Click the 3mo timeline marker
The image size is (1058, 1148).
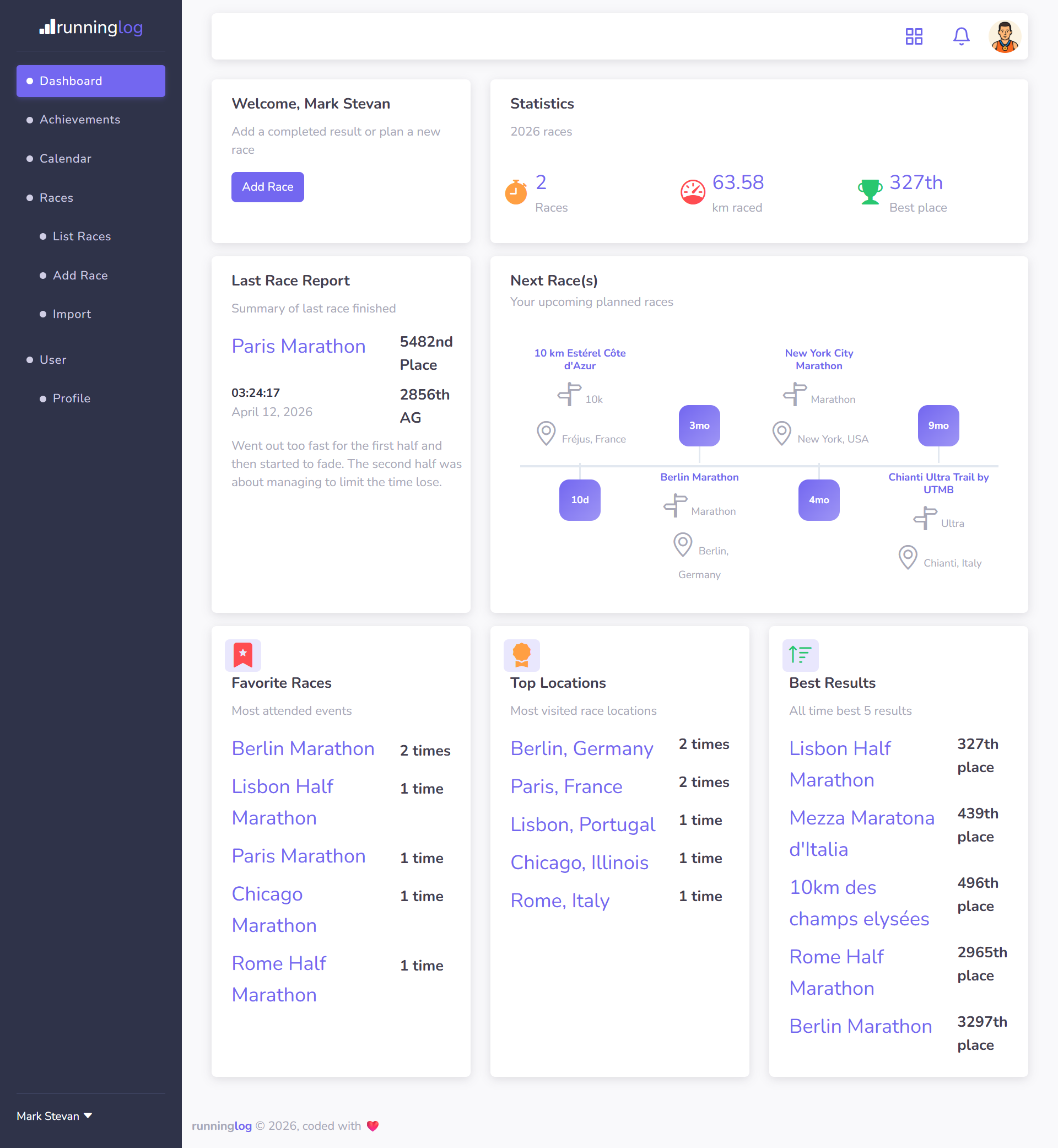pos(699,425)
